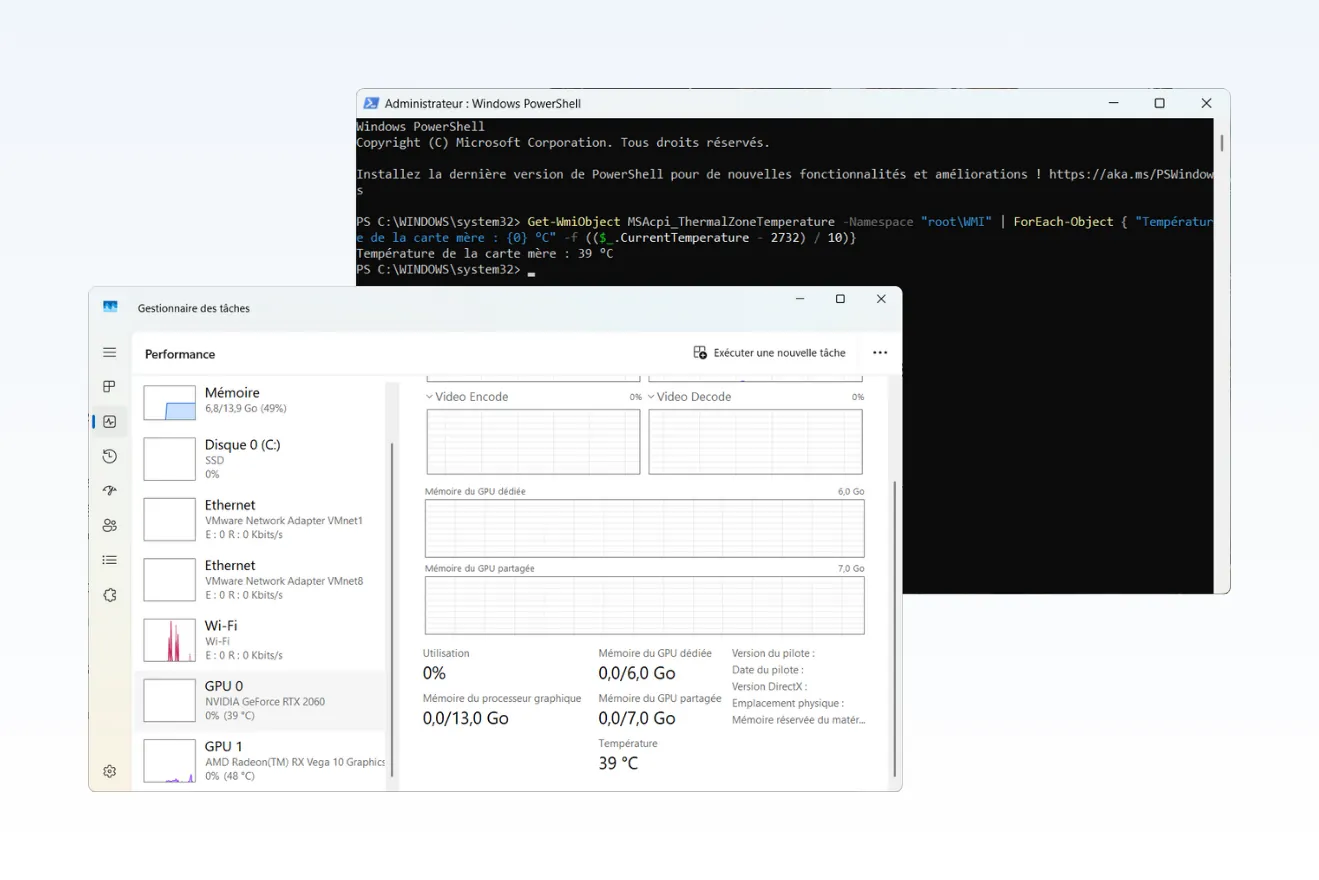Expand the Video Encode graph dropdown
The width and height of the screenshot is (1319, 880).
click(x=430, y=397)
